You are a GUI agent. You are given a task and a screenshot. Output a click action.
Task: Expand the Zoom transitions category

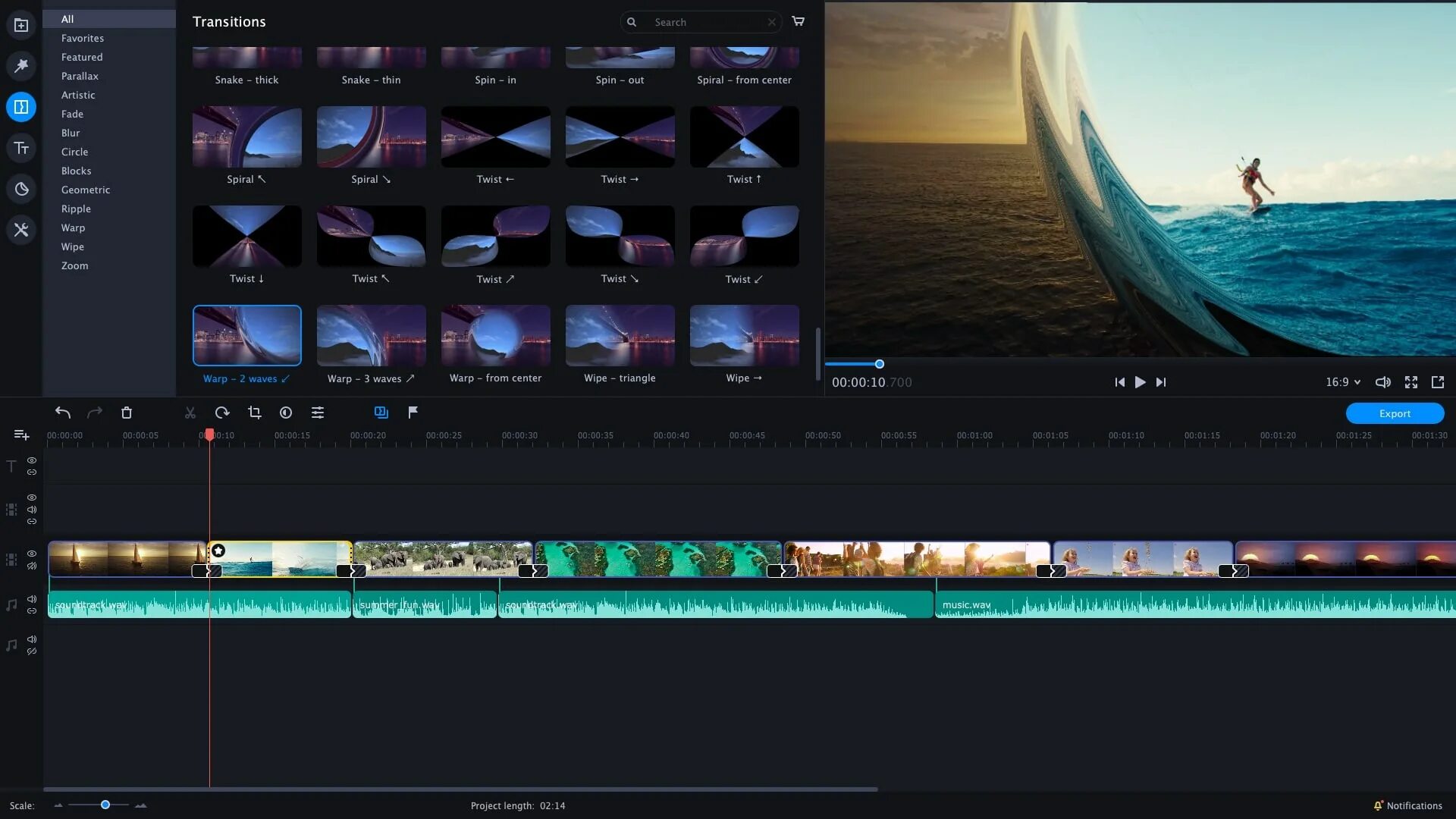click(74, 265)
